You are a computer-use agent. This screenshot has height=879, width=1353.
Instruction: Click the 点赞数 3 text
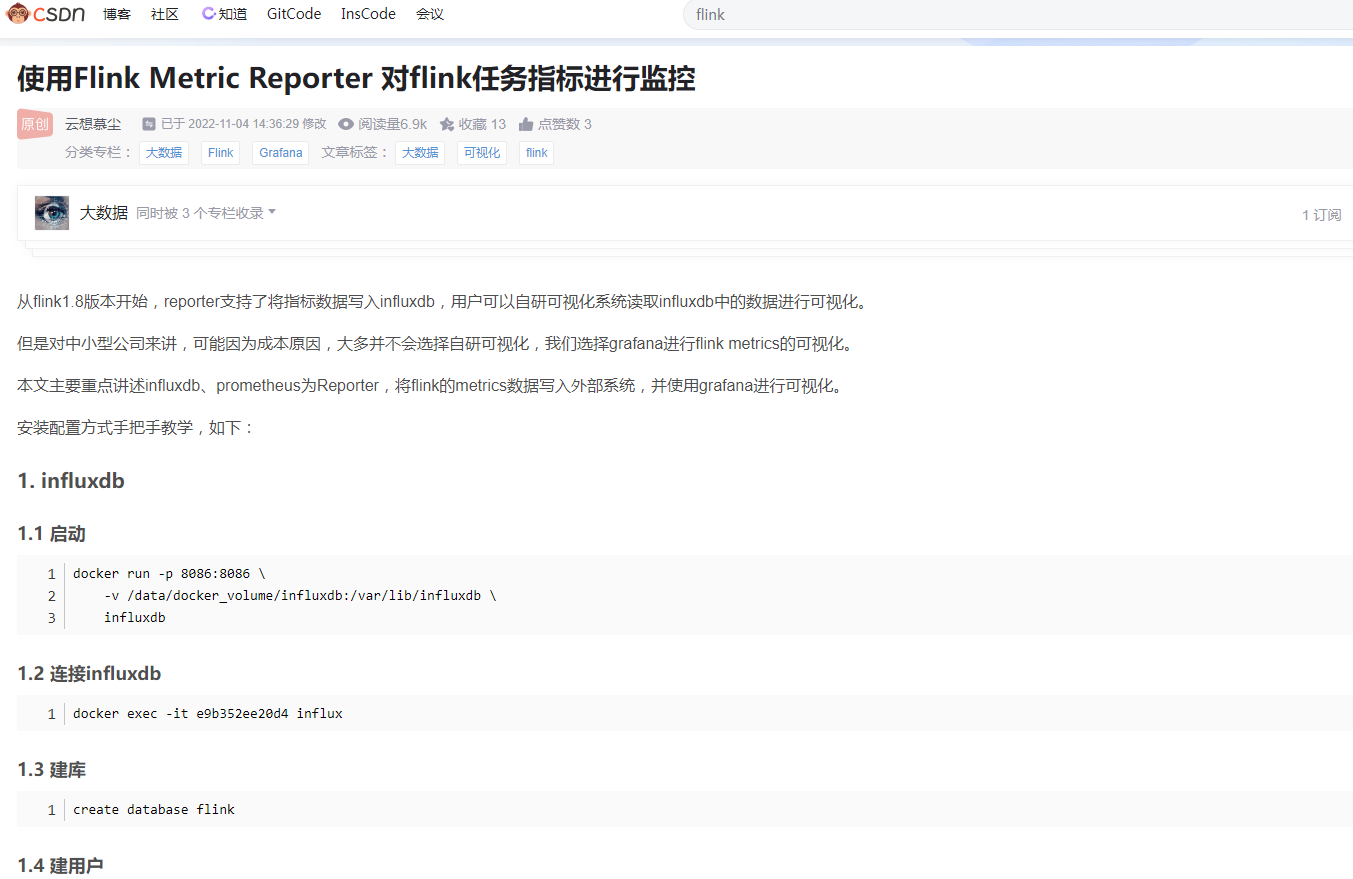tap(565, 124)
